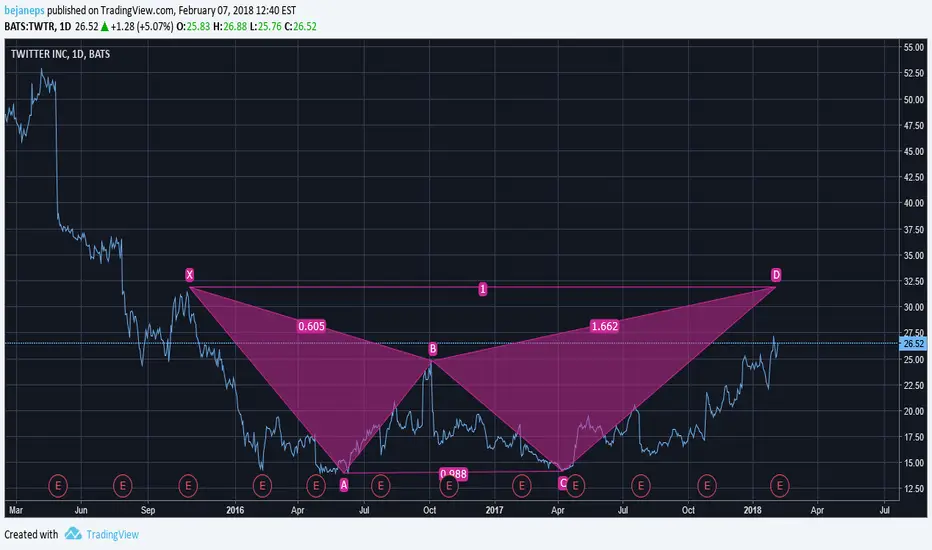Select the X point label of the pattern
This screenshot has height=550, width=932.
(189, 275)
